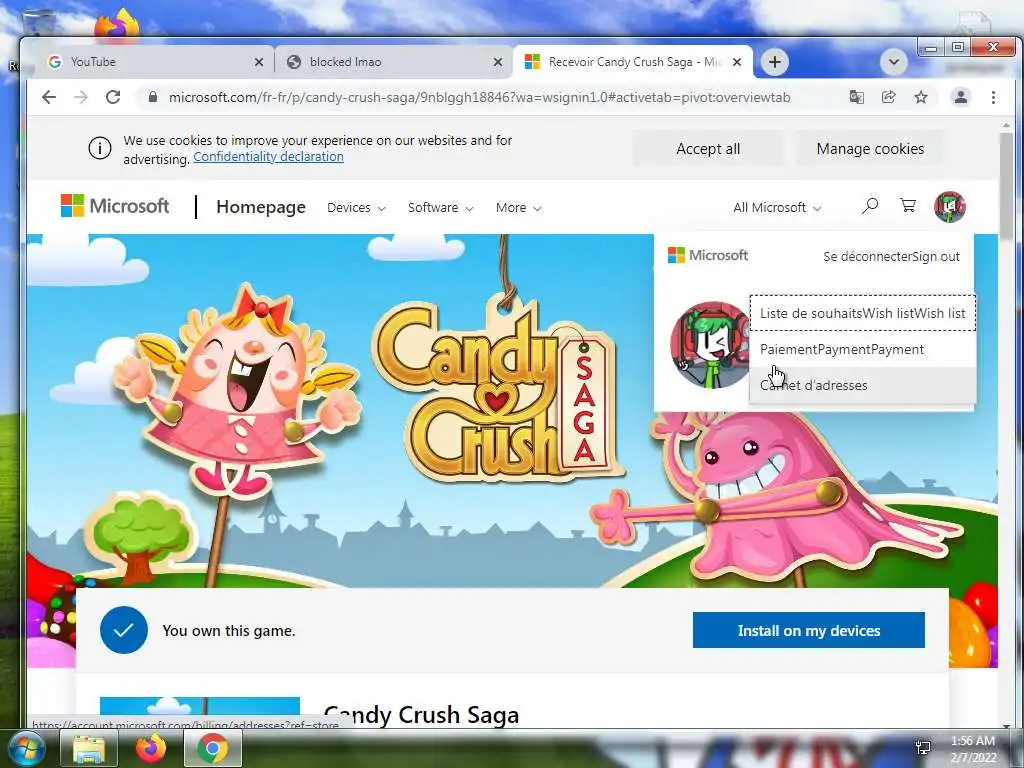Click the account avatar in the header

pyautogui.click(x=950, y=207)
